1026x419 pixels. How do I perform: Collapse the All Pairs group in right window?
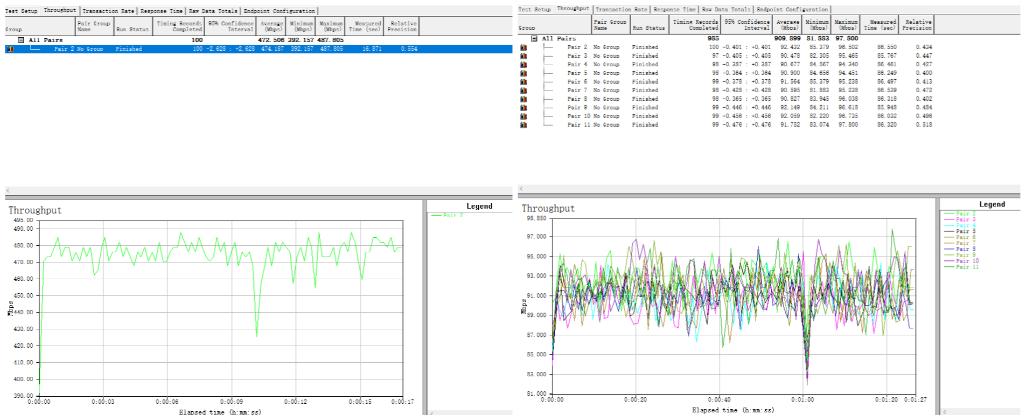(534, 38)
